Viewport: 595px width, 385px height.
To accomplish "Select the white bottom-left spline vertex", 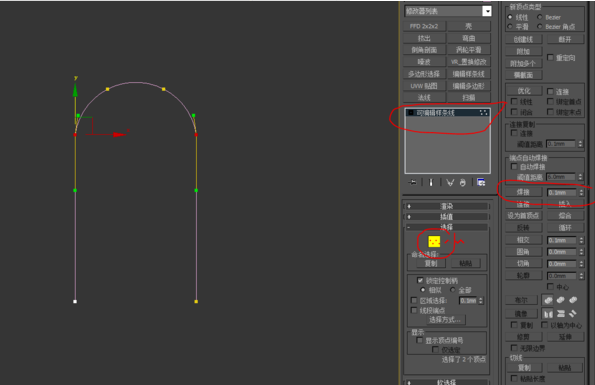I will coord(75,302).
